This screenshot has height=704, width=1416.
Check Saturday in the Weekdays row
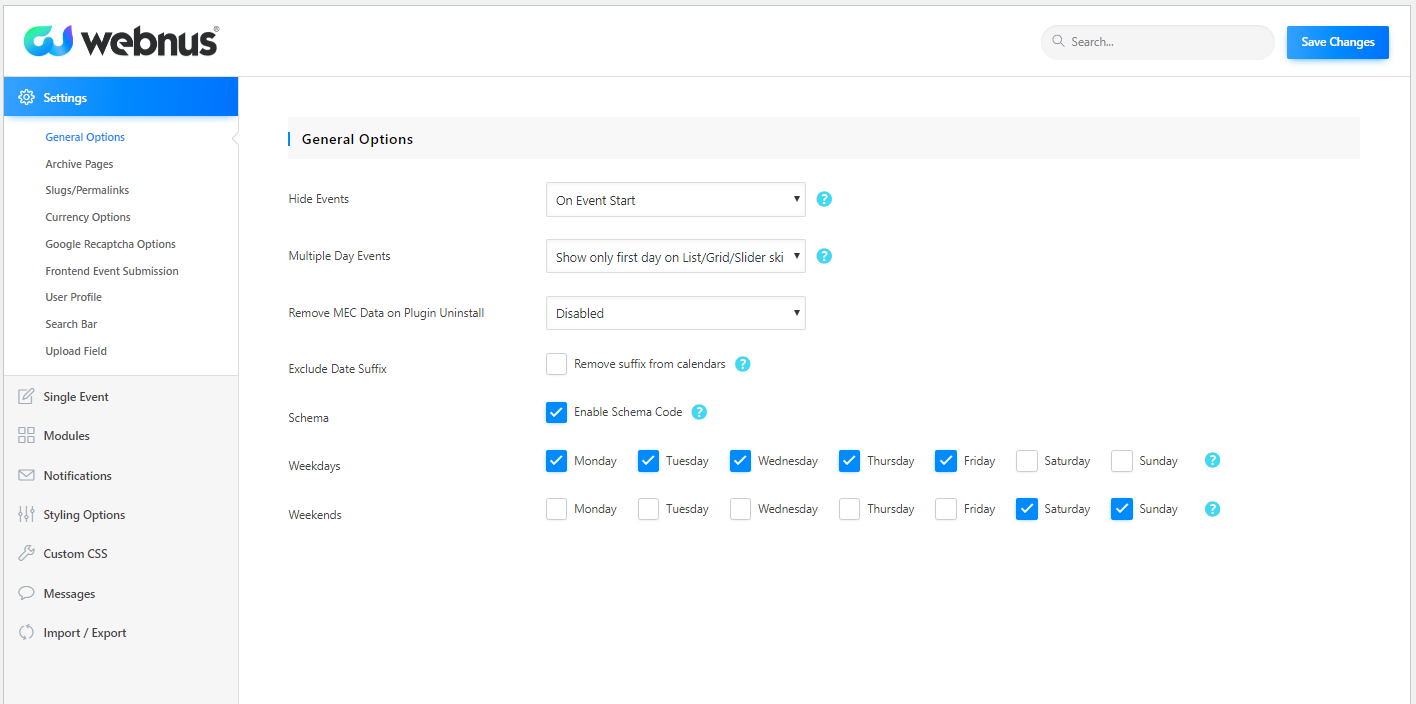click(1027, 461)
